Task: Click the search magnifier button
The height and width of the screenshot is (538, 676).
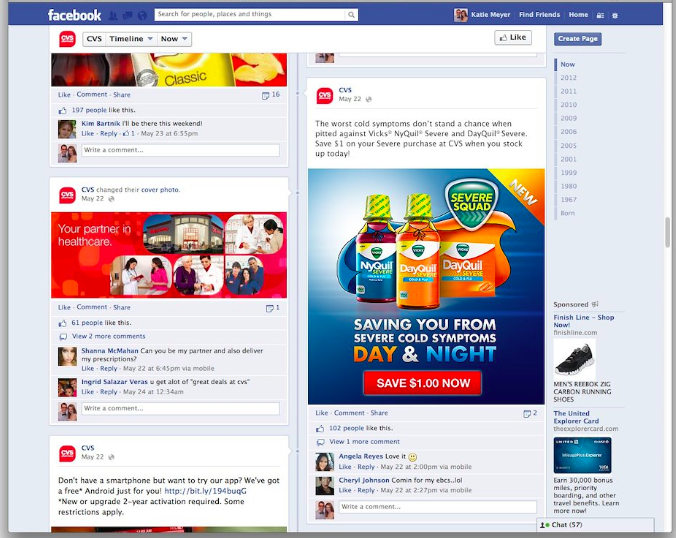Action: point(351,15)
